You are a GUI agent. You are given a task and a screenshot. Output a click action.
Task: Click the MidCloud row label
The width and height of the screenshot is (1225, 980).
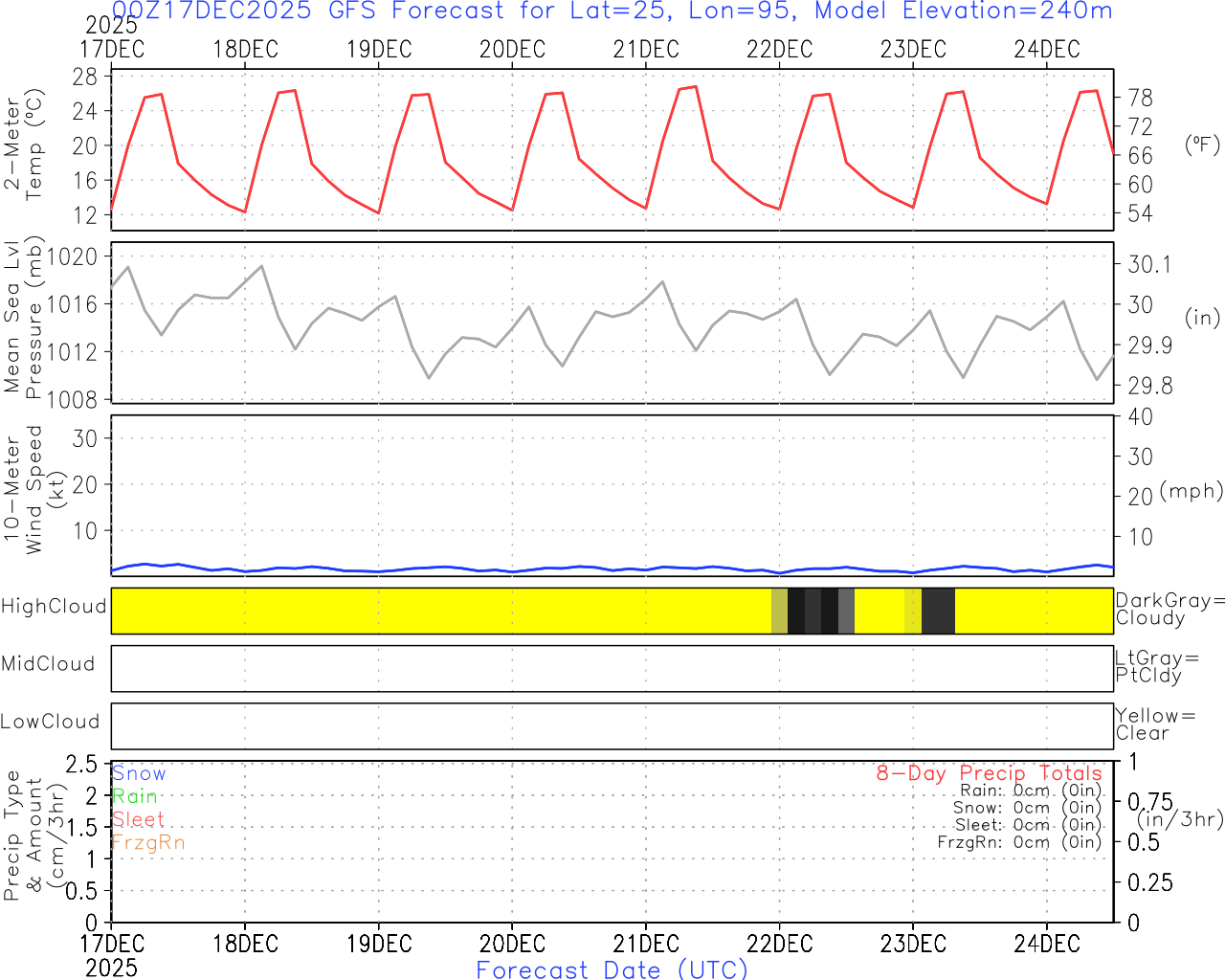pyautogui.click(x=48, y=664)
